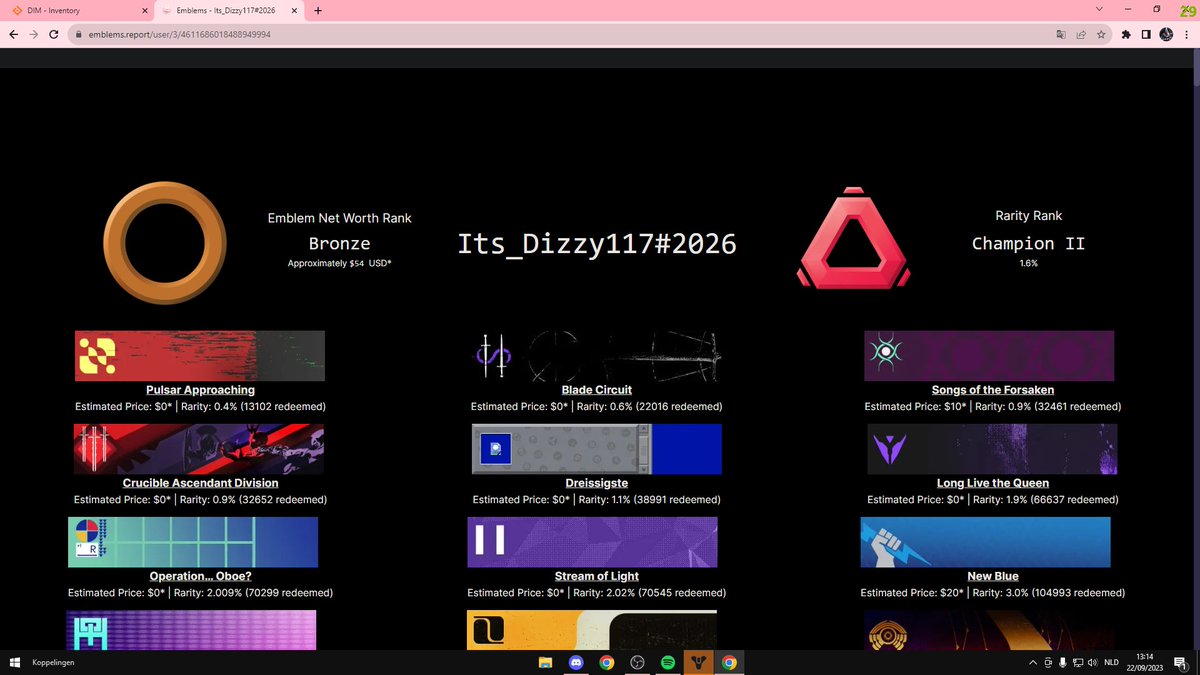
Task: Open a new browser tab
Action: (x=318, y=11)
